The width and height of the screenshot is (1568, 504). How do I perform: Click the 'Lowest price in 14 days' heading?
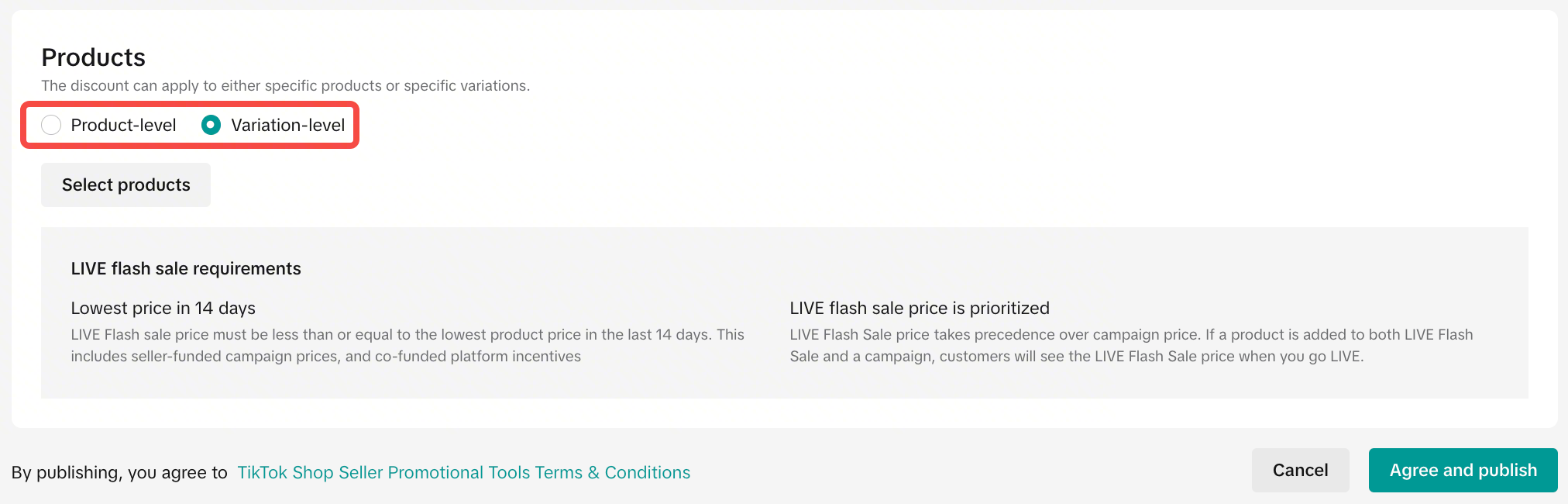click(x=163, y=308)
